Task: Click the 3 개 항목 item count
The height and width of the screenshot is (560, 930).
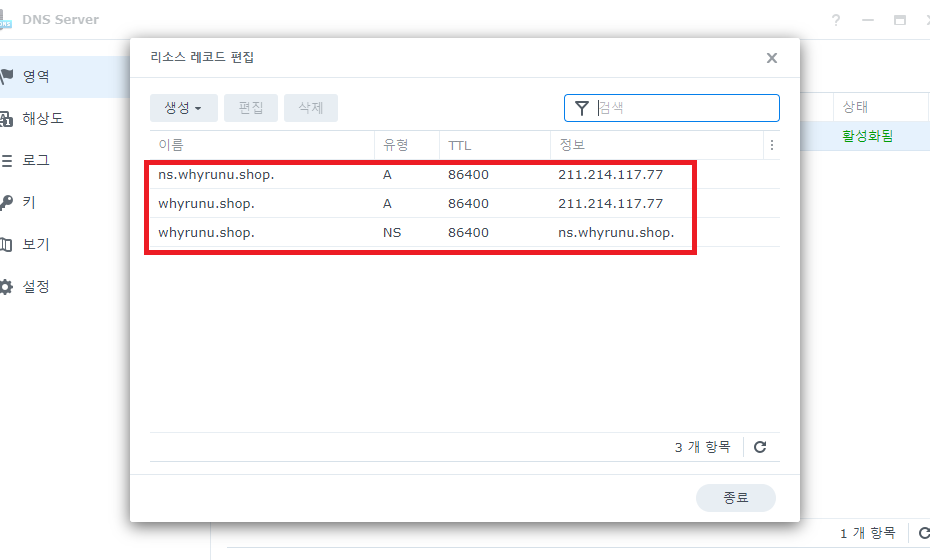Action: click(703, 447)
